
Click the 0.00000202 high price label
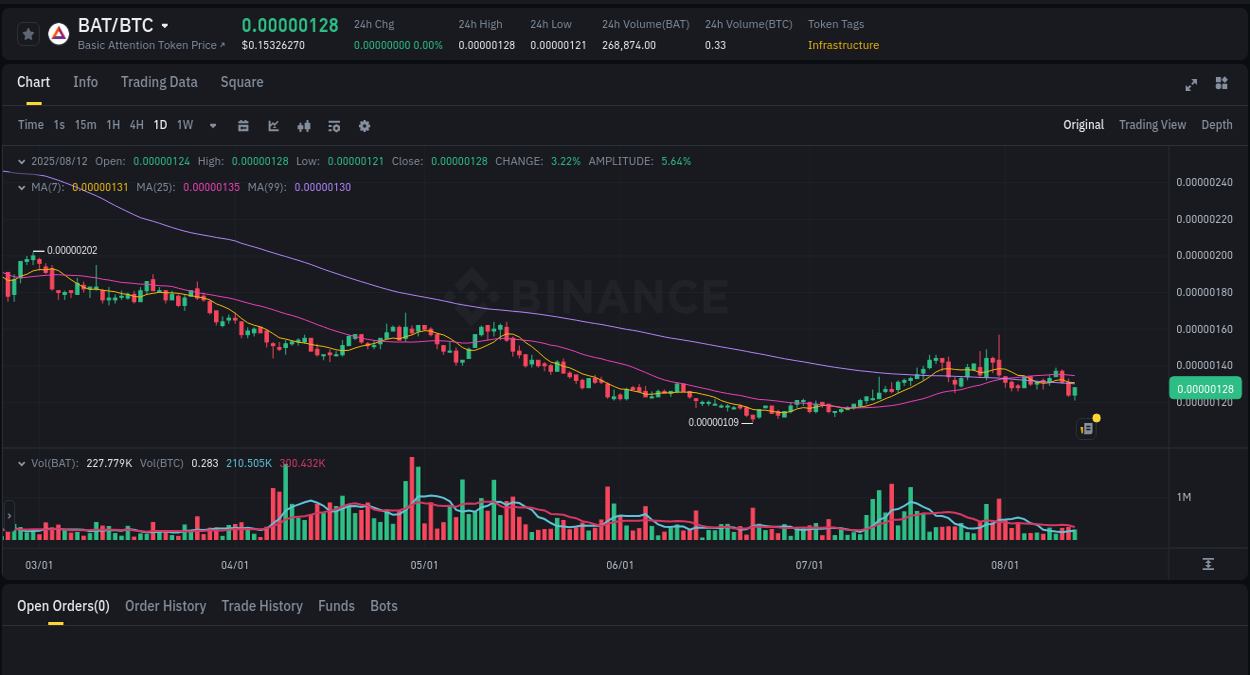coord(72,250)
